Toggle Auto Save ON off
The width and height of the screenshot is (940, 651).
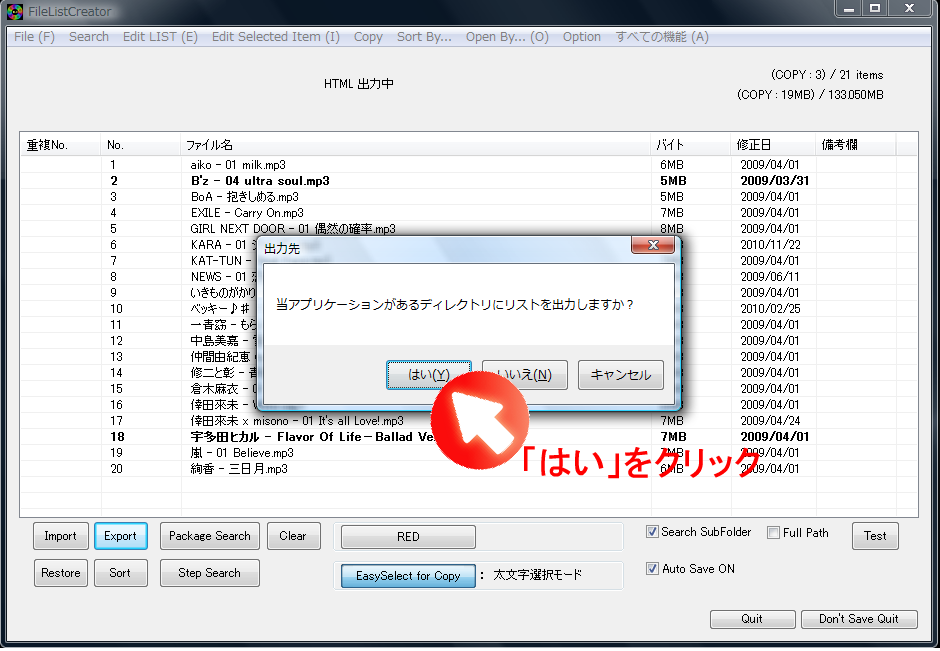click(651, 568)
